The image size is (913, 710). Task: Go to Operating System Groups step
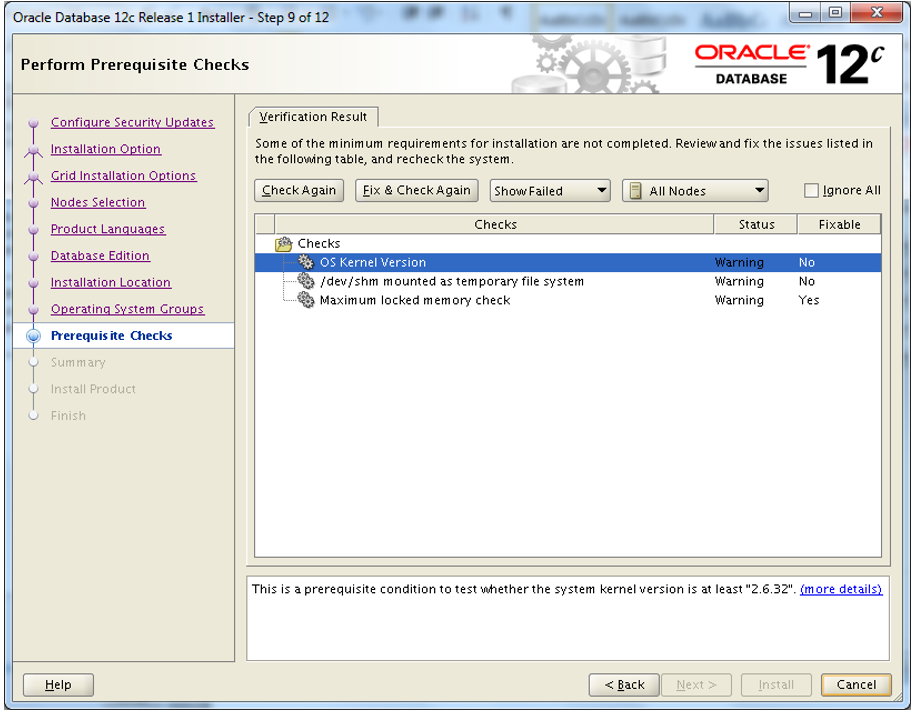[x=127, y=309]
